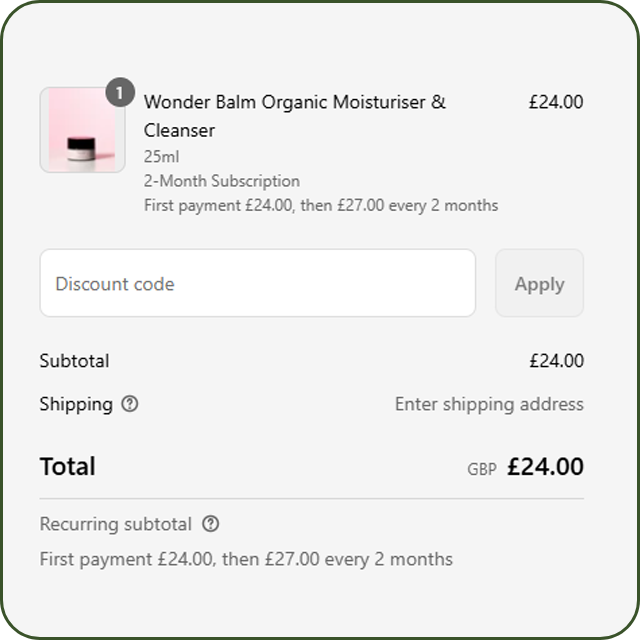Click the Shipping help question mark icon
Screen dimensions: 640x640
click(x=130, y=404)
